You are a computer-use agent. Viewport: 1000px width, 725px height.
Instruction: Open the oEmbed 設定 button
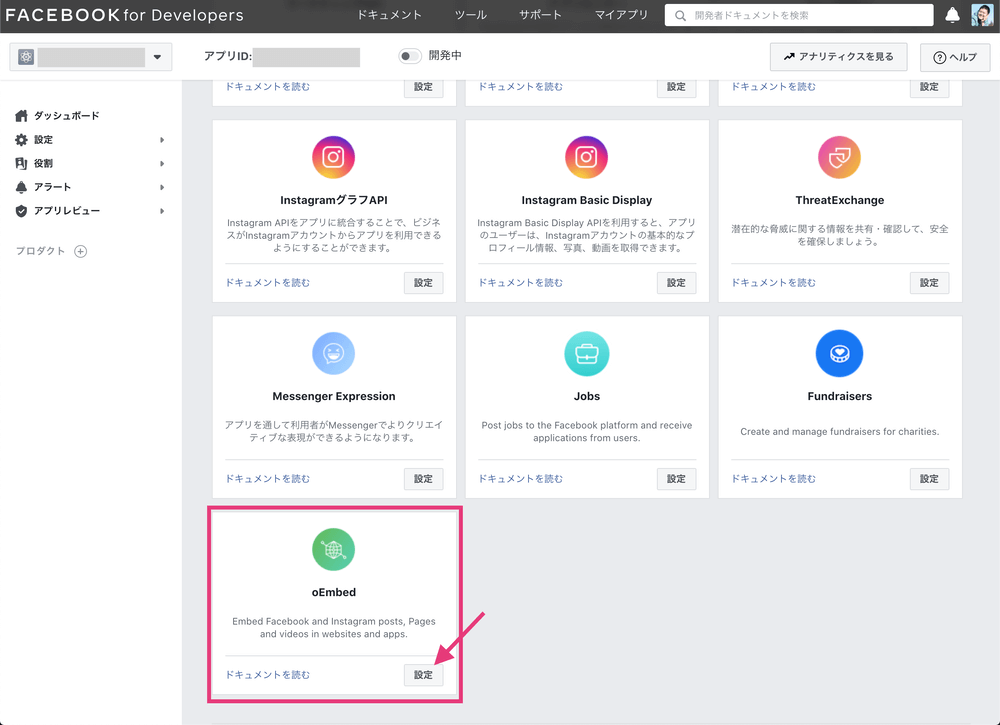pyautogui.click(x=423, y=675)
